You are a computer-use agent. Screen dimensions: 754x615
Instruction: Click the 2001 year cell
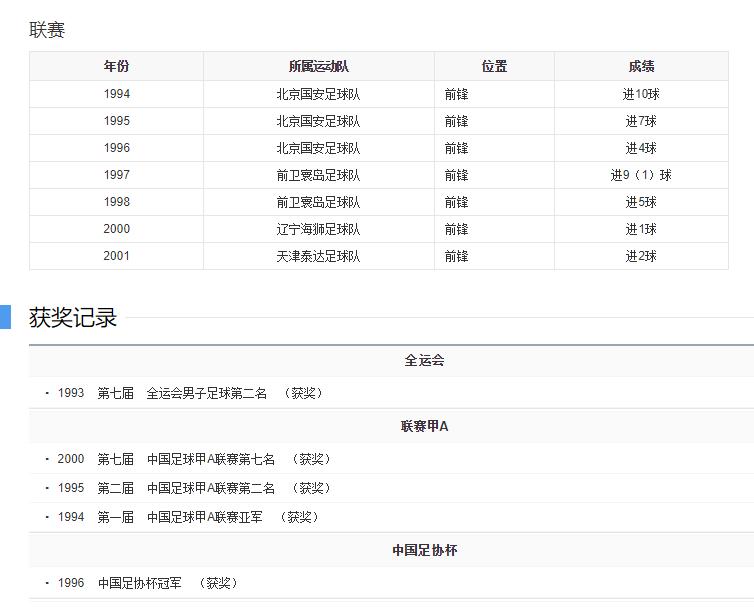point(116,255)
